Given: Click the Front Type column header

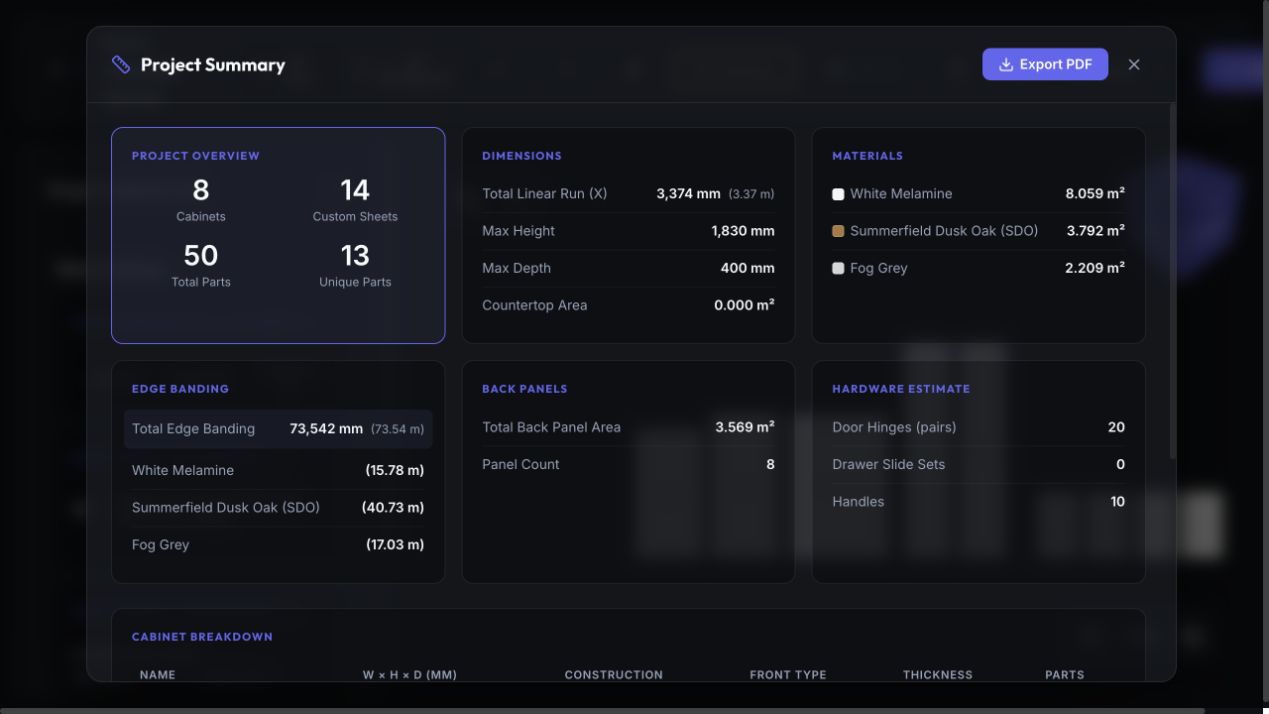Looking at the screenshot, I should tap(788, 675).
